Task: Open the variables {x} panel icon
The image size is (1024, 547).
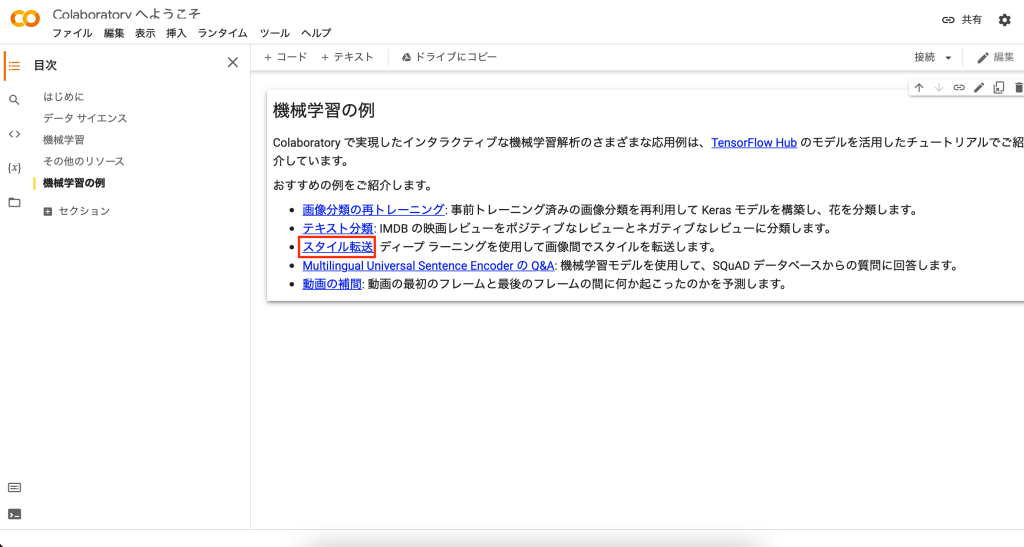Action: pos(14,168)
